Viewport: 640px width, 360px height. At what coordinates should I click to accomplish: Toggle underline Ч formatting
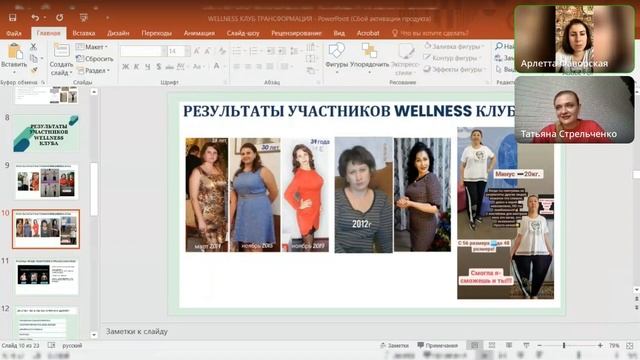(147, 67)
